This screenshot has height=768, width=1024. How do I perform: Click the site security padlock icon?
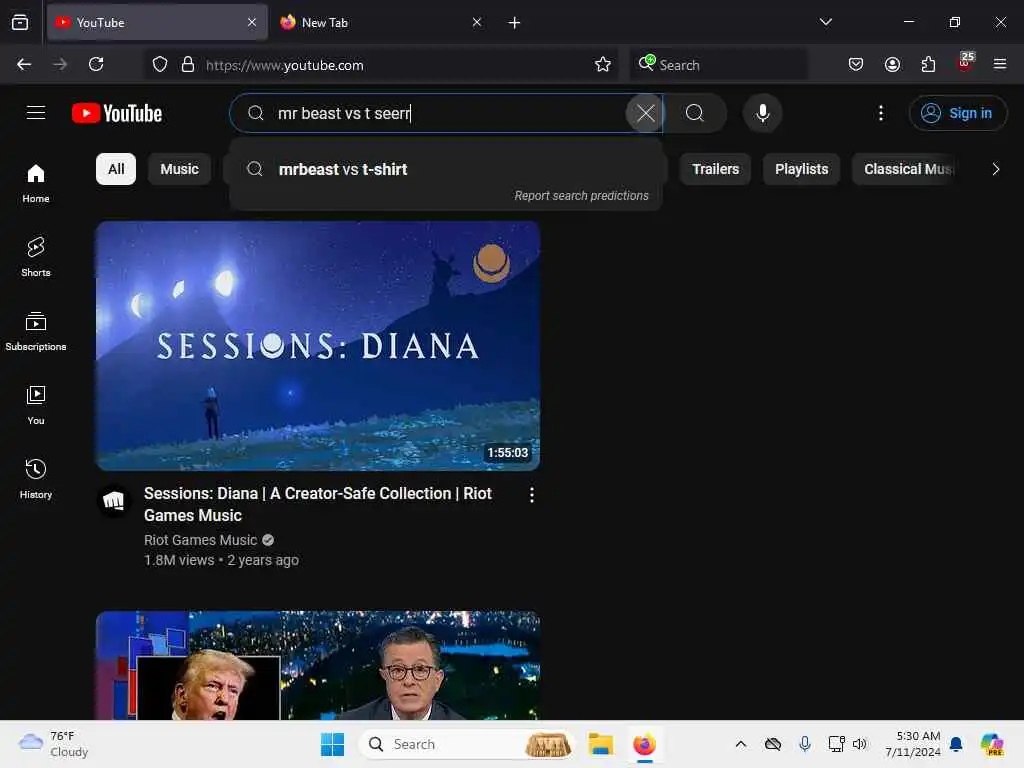tap(188, 65)
